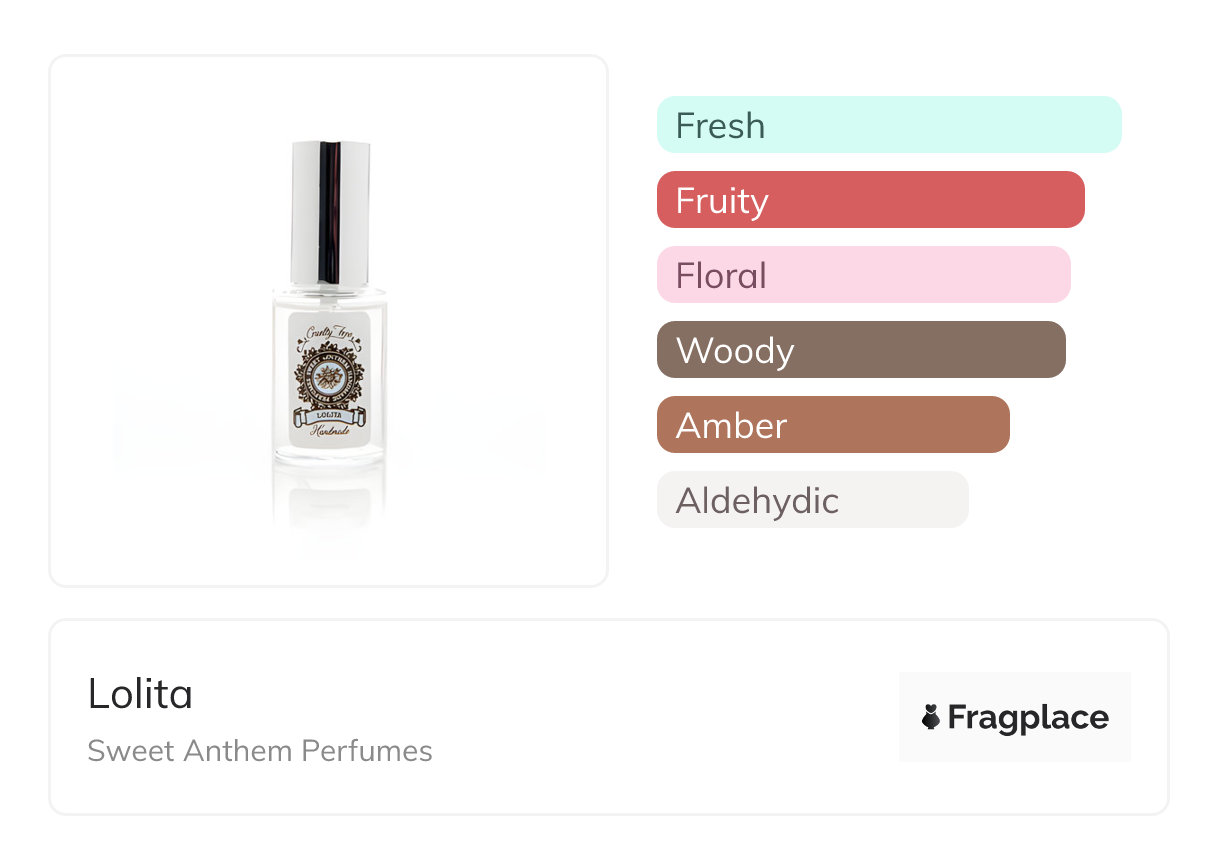Open the Sweet Anthem Perfumes brand link

click(x=260, y=751)
